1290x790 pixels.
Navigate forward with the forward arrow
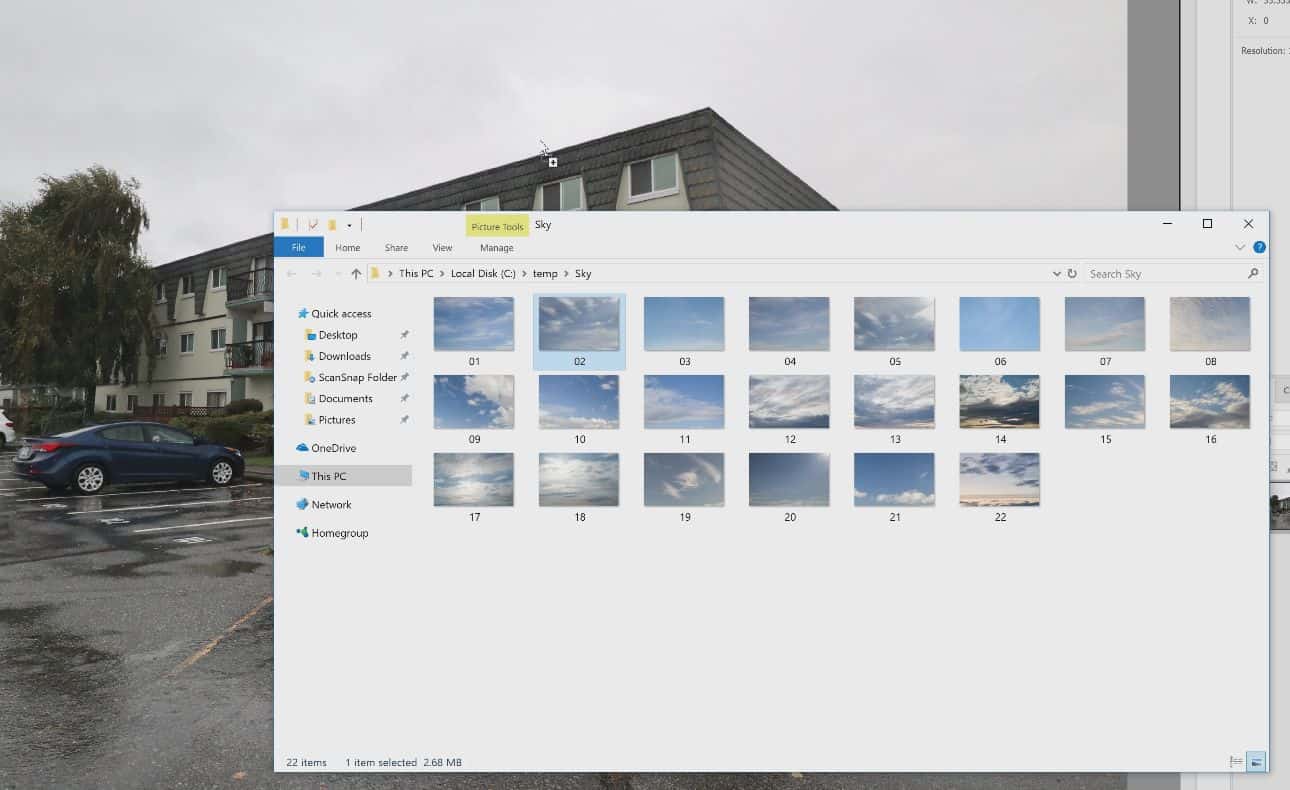point(316,273)
